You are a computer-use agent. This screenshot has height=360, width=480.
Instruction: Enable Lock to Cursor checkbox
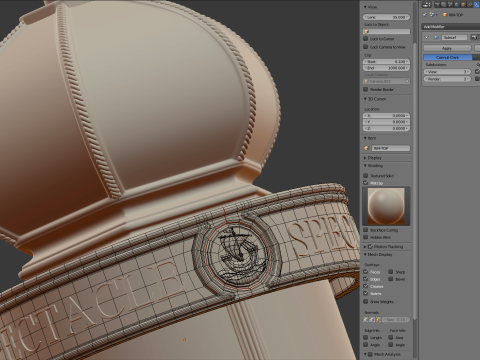coord(366,39)
